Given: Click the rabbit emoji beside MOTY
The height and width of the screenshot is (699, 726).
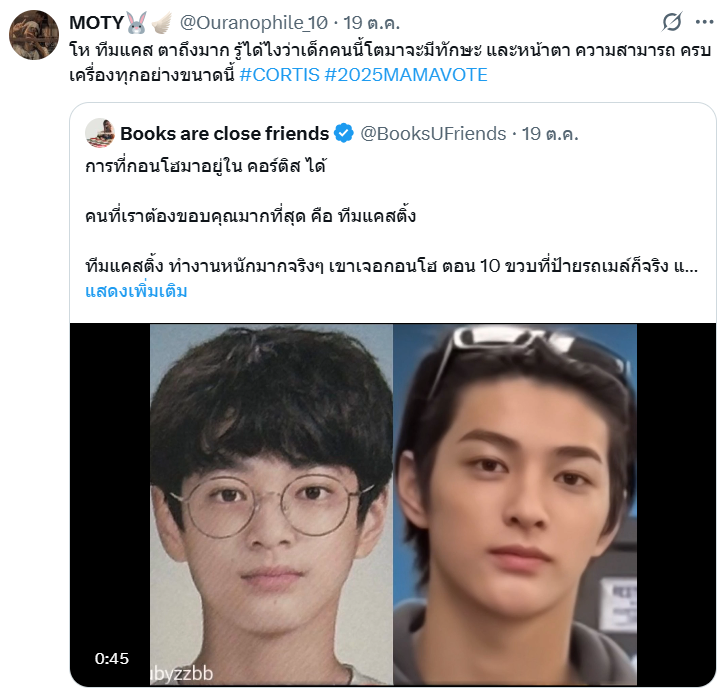Looking at the screenshot, I should pos(137,22).
